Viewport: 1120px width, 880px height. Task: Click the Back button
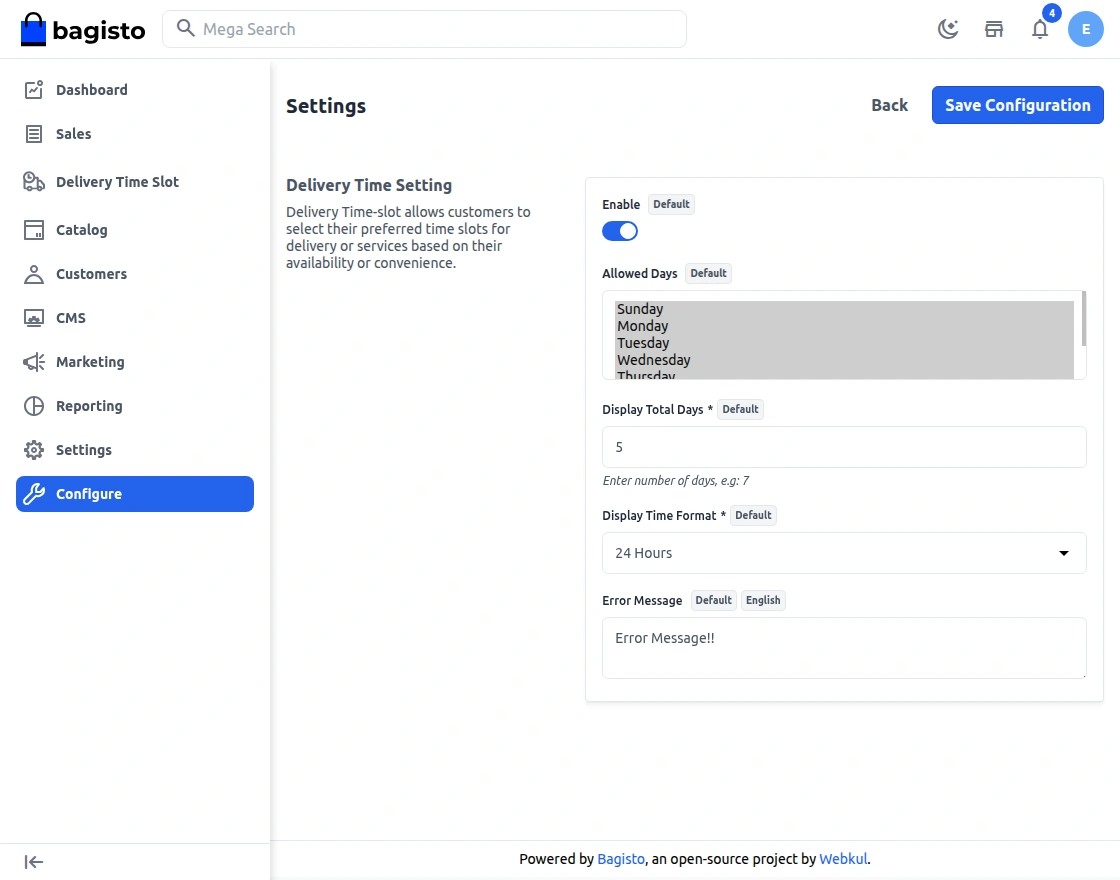(889, 105)
